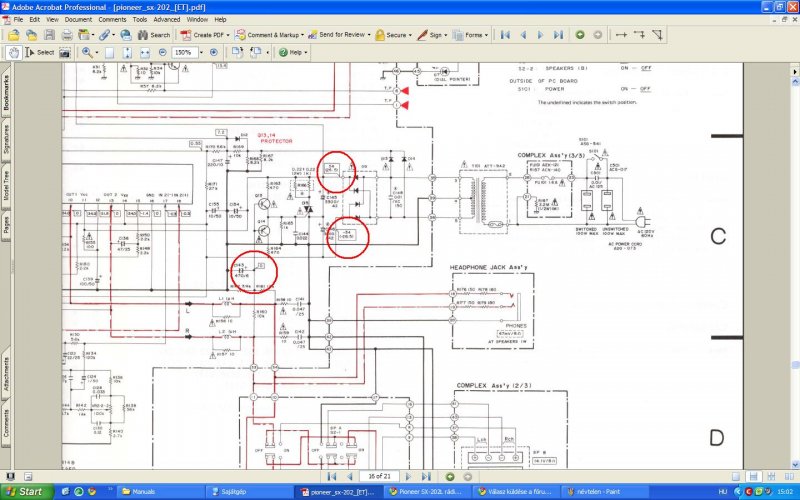Rotate page counterclockwise icon
Screen dimensions: 800x500
[x=255, y=52]
